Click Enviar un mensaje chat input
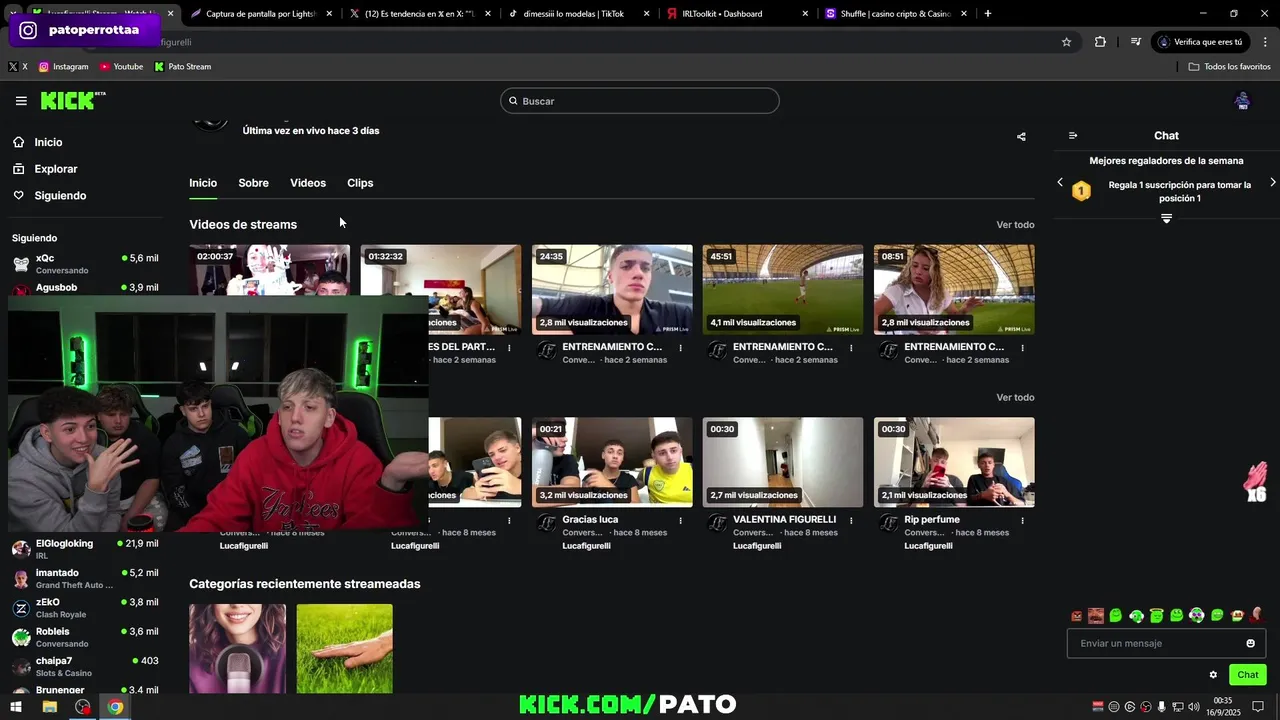 1166,643
